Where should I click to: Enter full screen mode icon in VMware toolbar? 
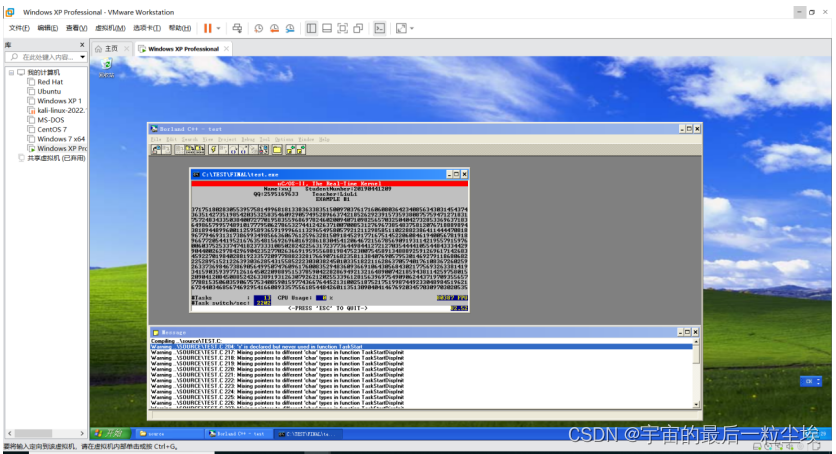(343, 28)
